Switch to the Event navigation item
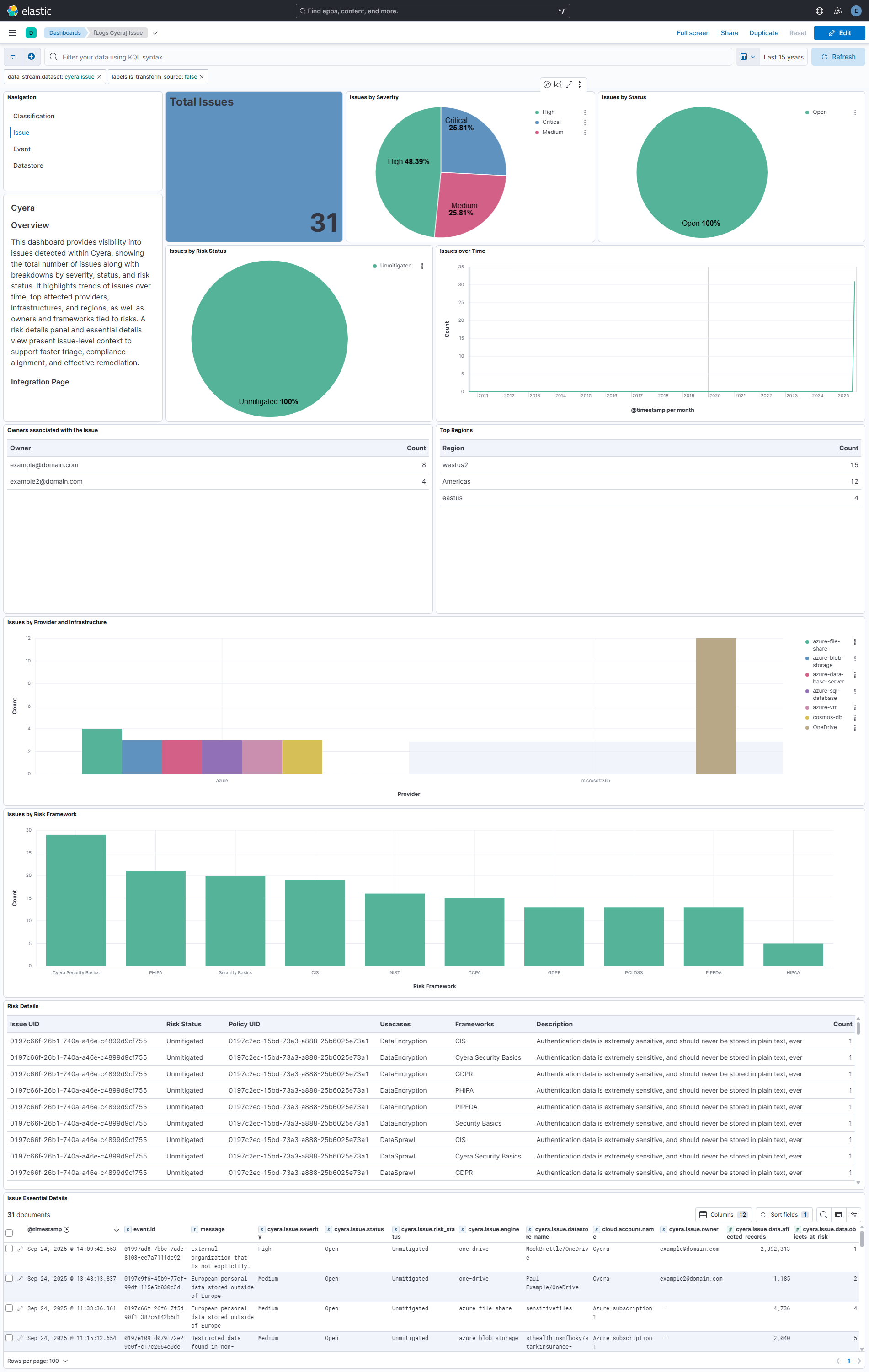 coord(21,149)
